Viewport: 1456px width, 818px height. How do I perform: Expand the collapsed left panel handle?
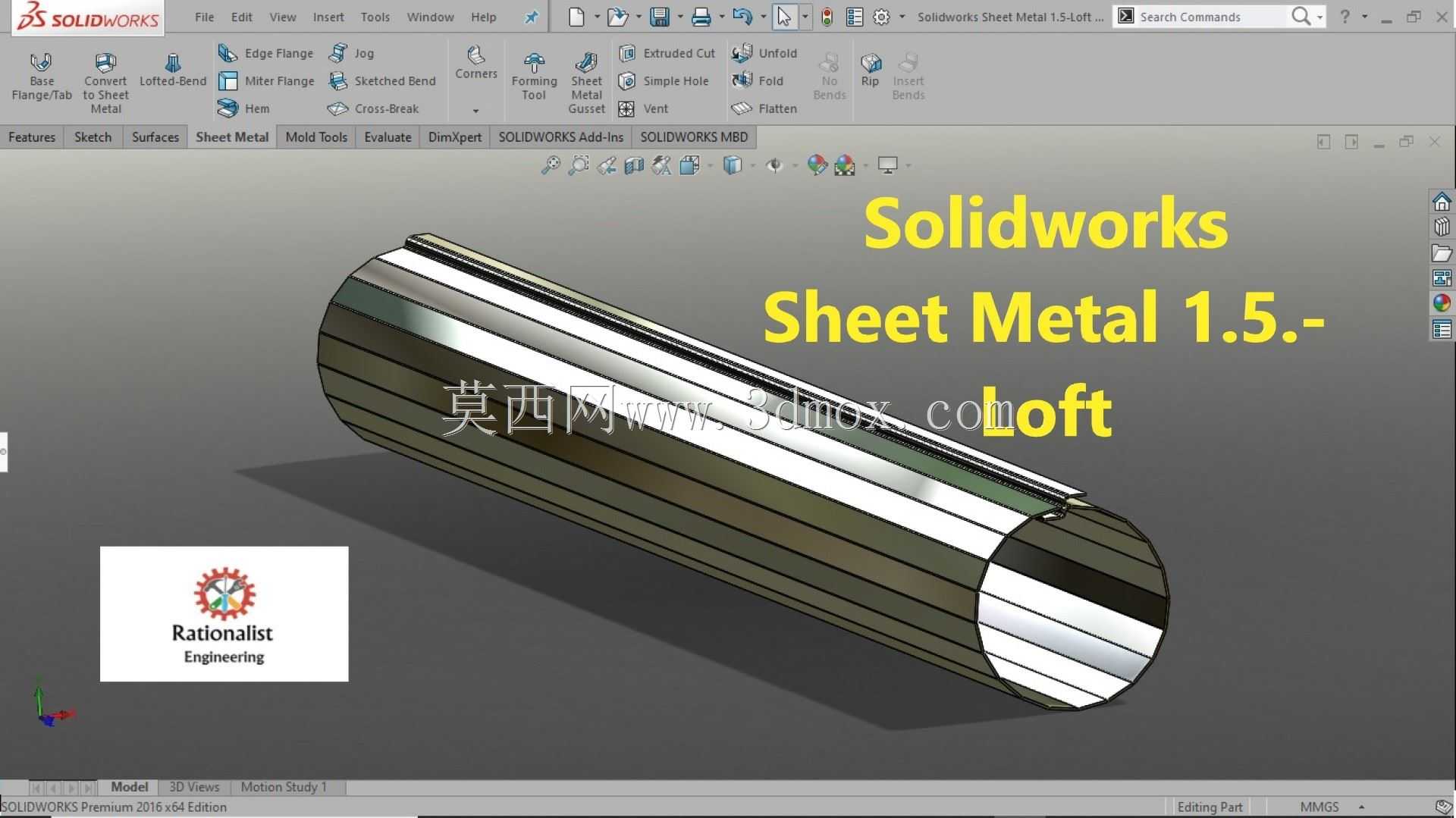[x=3, y=452]
